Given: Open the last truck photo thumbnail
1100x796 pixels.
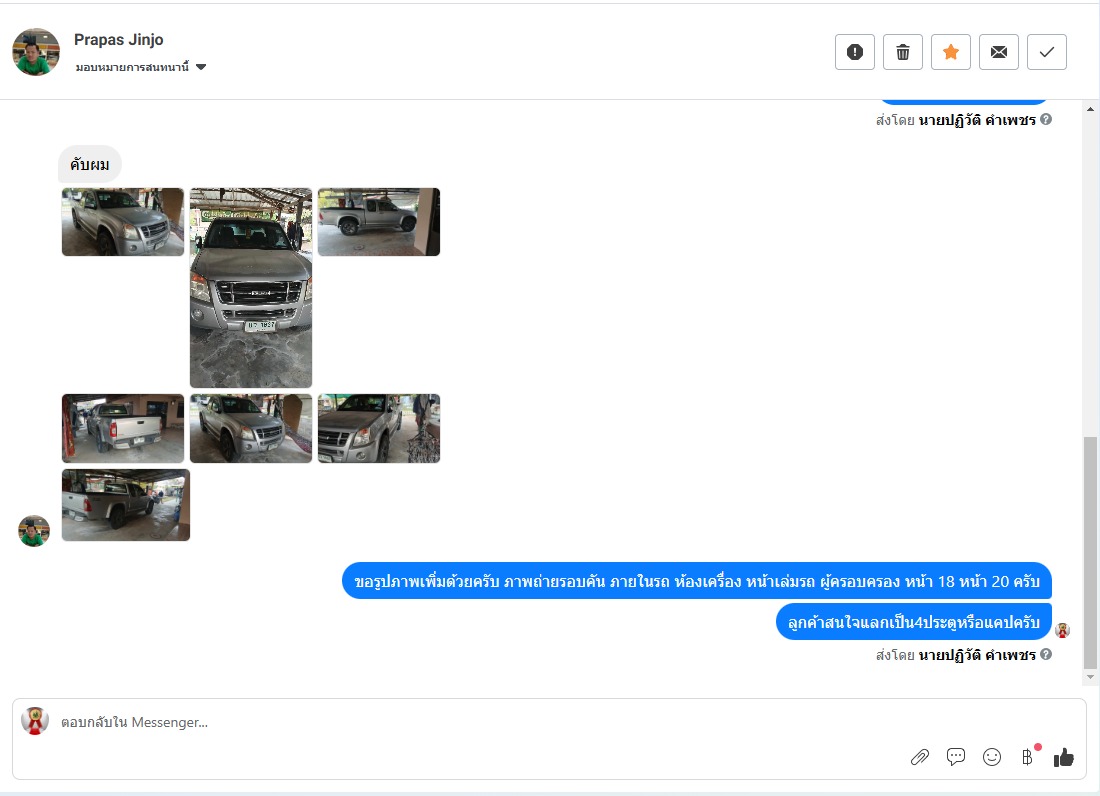Looking at the screenshot, I should click(126, 505).
